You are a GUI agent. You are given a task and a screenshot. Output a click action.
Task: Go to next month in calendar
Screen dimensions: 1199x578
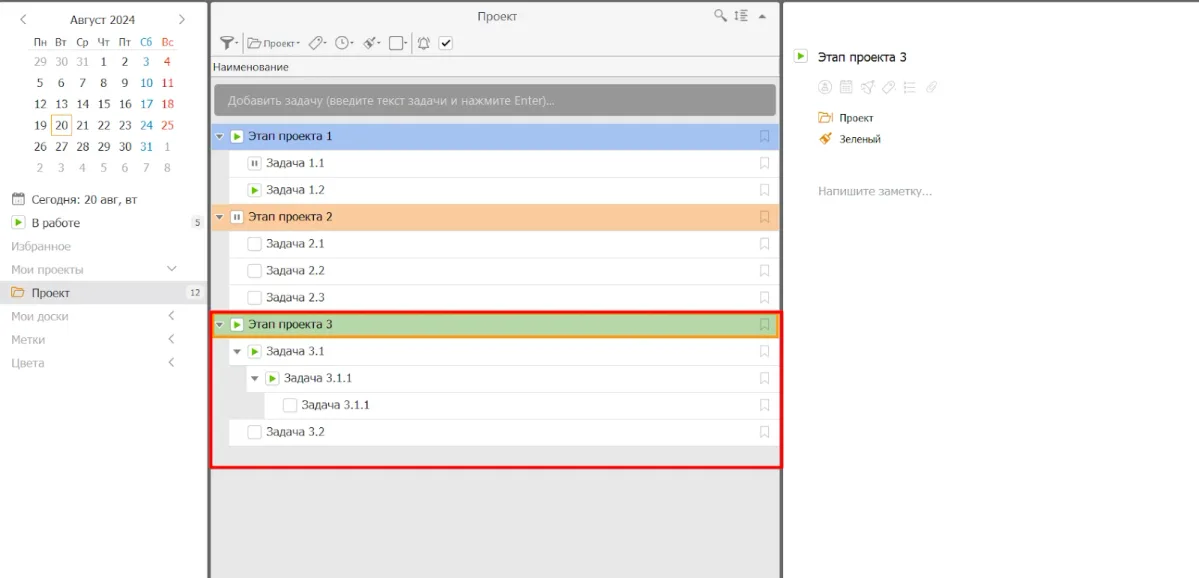click(x=182, y=19)
